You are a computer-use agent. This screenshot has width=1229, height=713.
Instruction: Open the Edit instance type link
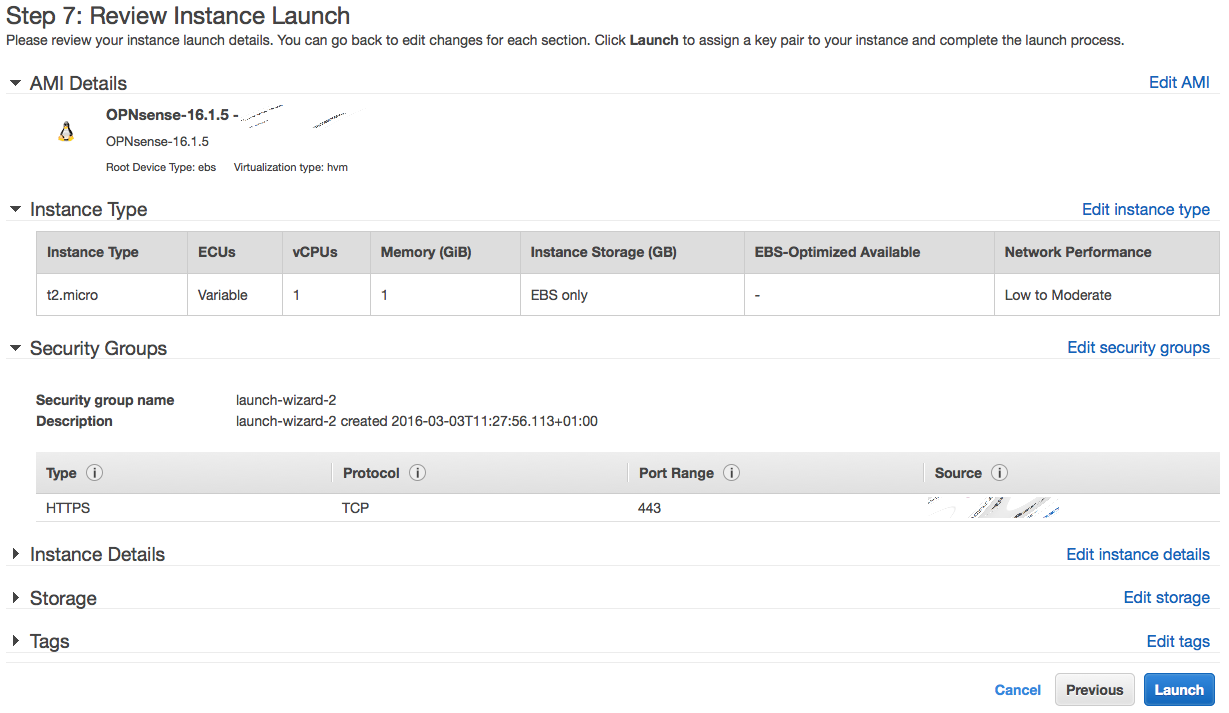(x=1145, y=209)
